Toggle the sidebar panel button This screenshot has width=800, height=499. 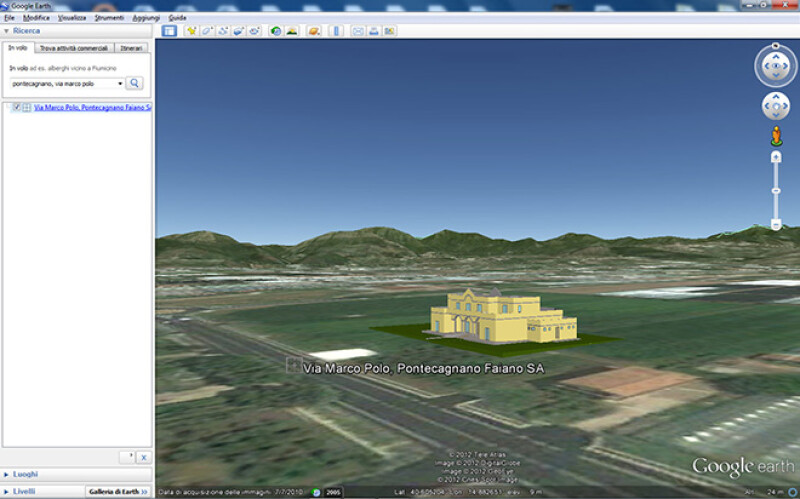169,31
